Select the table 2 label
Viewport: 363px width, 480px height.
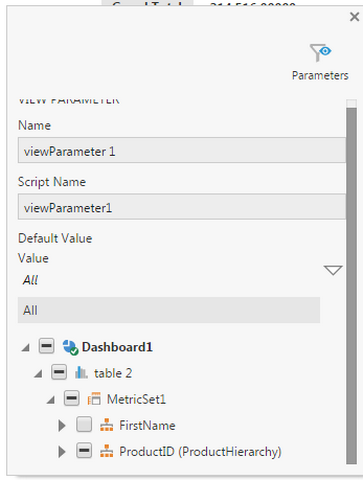pos(113,373)
